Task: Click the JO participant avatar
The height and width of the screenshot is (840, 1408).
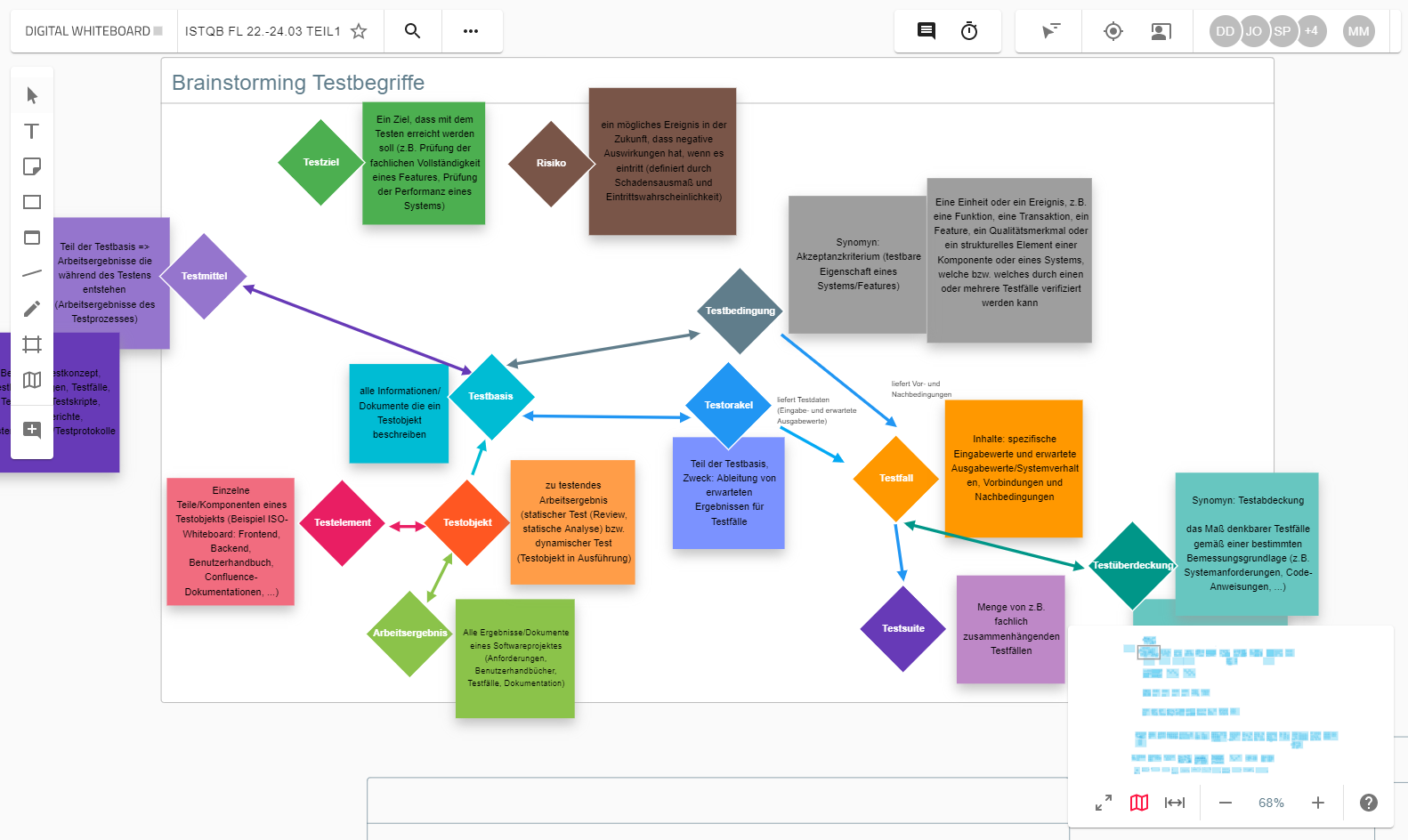Action: click(x=1253, y=31)
